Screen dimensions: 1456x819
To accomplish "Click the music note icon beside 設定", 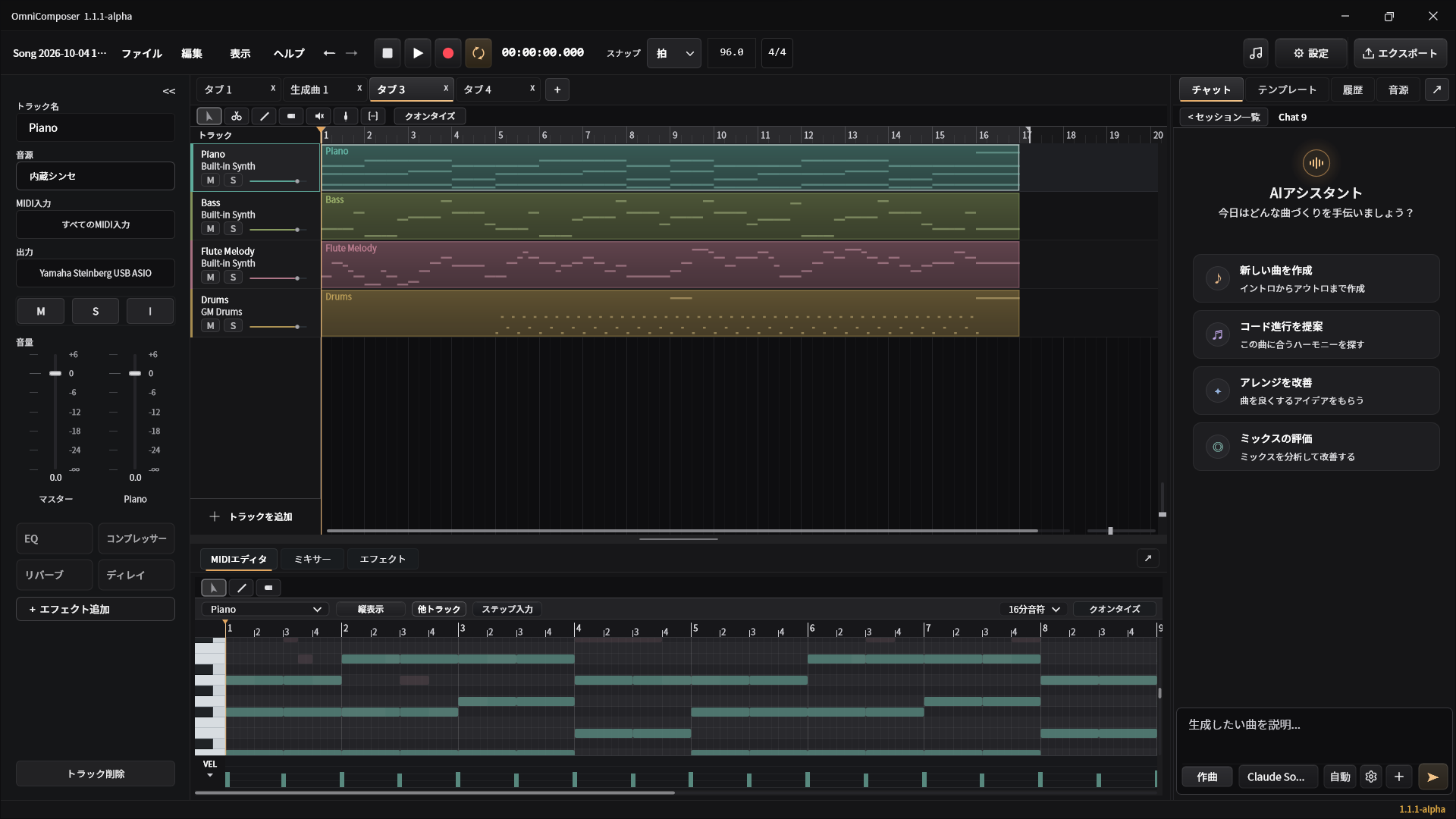I will pyautogui.click(x=1256, y=53).
